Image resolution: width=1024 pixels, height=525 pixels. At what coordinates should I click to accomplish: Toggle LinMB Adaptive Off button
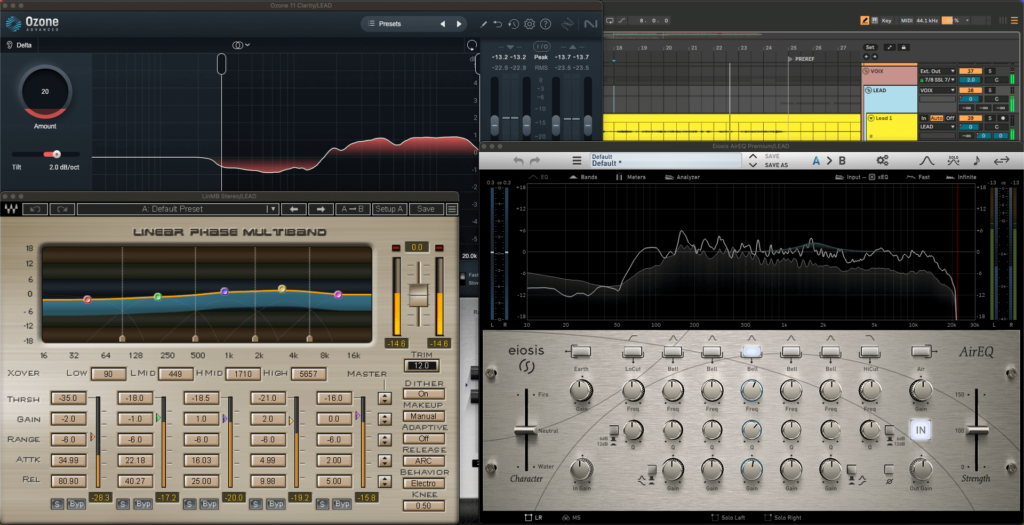coord(423,438)
